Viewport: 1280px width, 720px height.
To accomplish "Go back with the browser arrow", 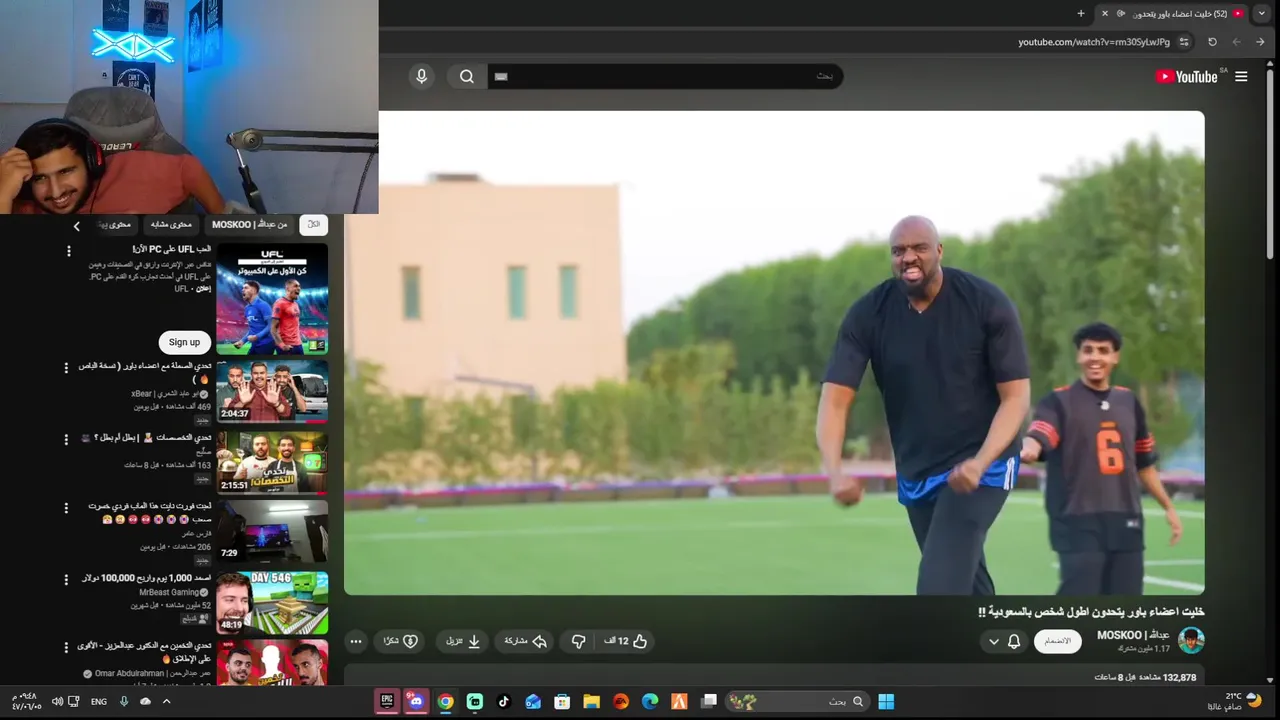I will [x=1260, y=42].
